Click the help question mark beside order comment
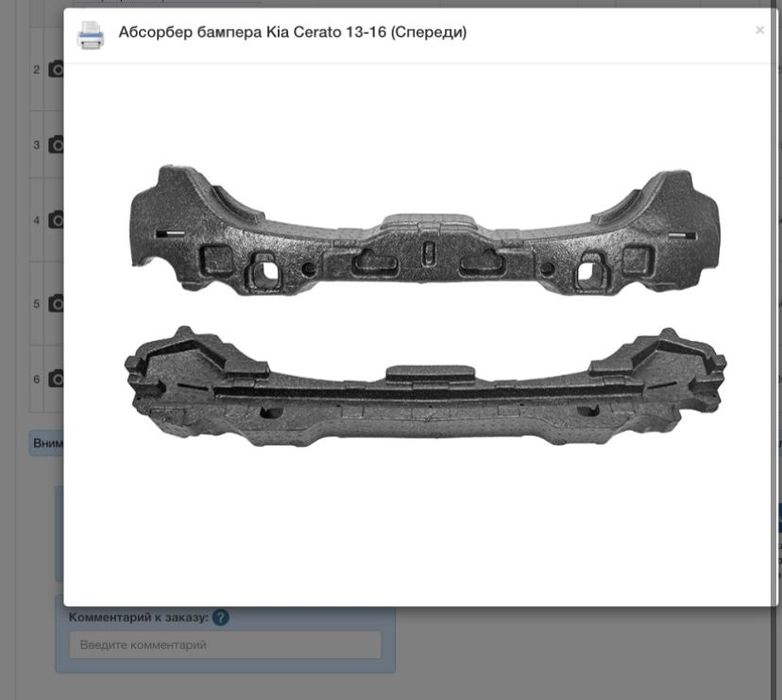Viewport: 782px width, 700px height. pos(220,617)
